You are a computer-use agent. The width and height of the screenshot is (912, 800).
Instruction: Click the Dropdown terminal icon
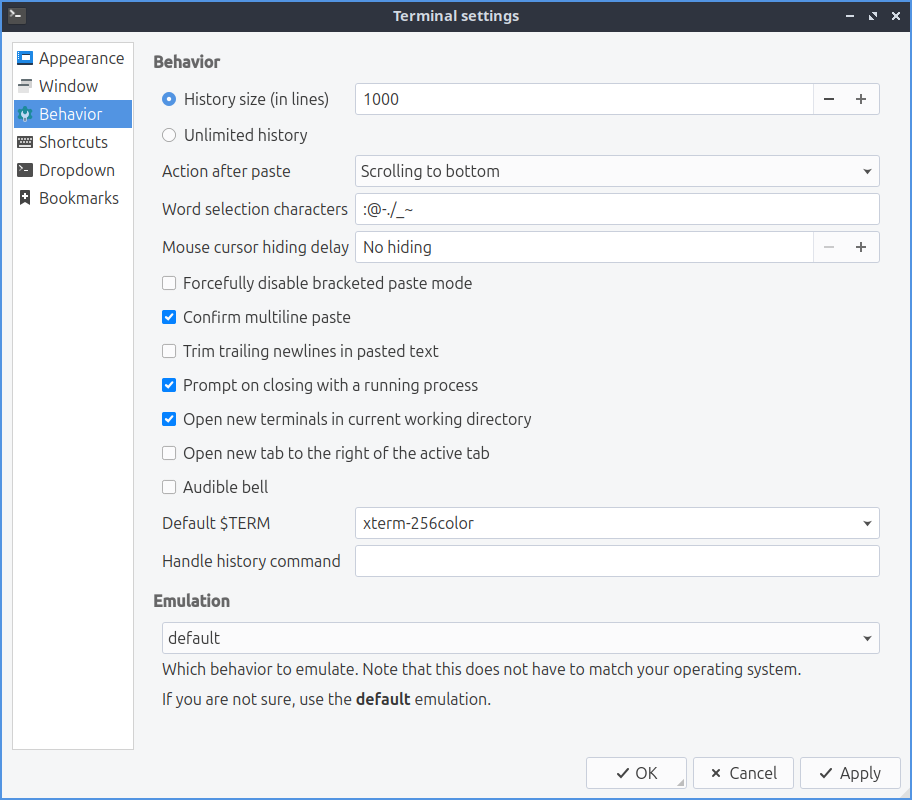click(x=25, y=170)
